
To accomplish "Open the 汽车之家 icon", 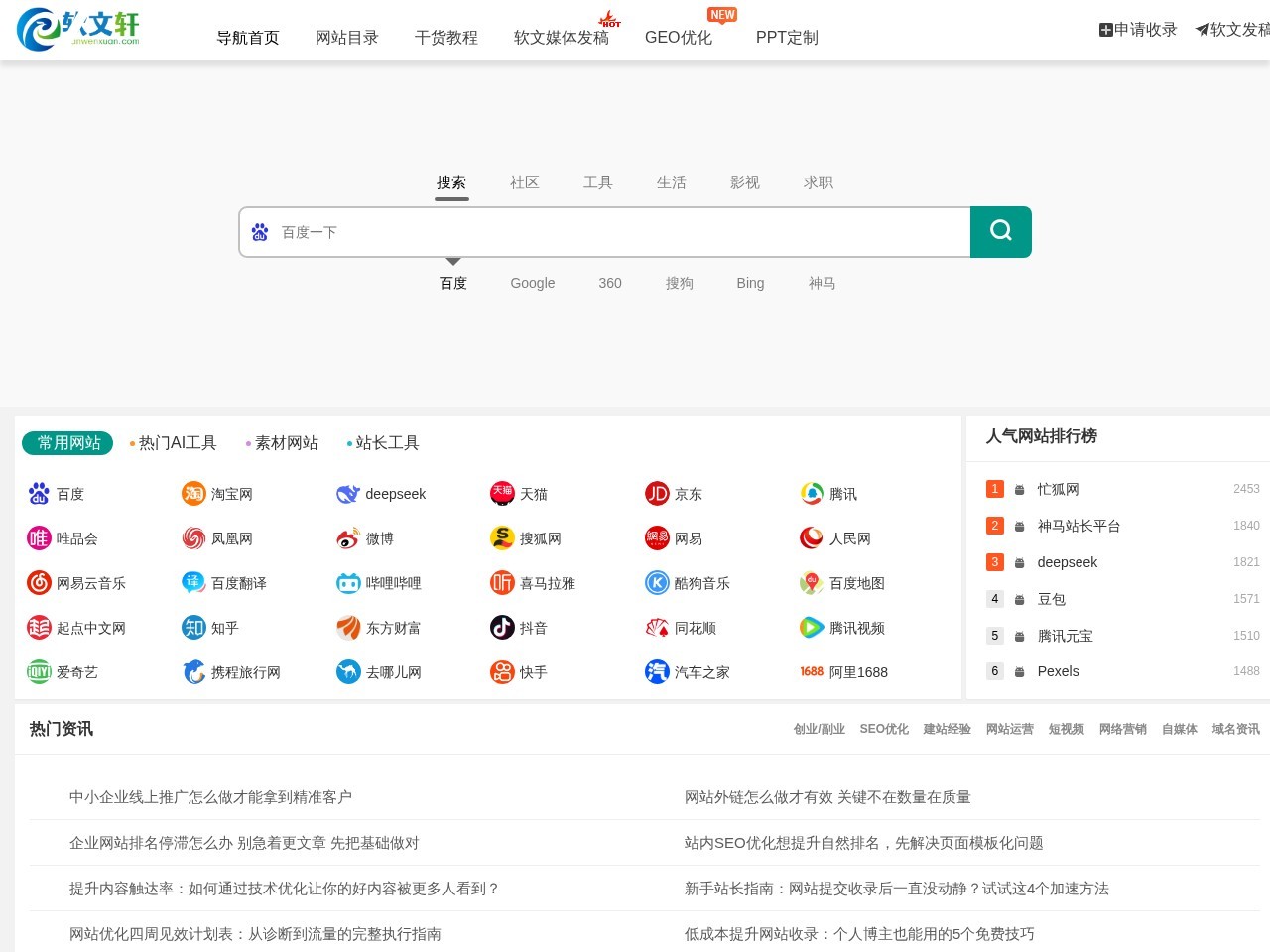I will click(x=657, y=672).
